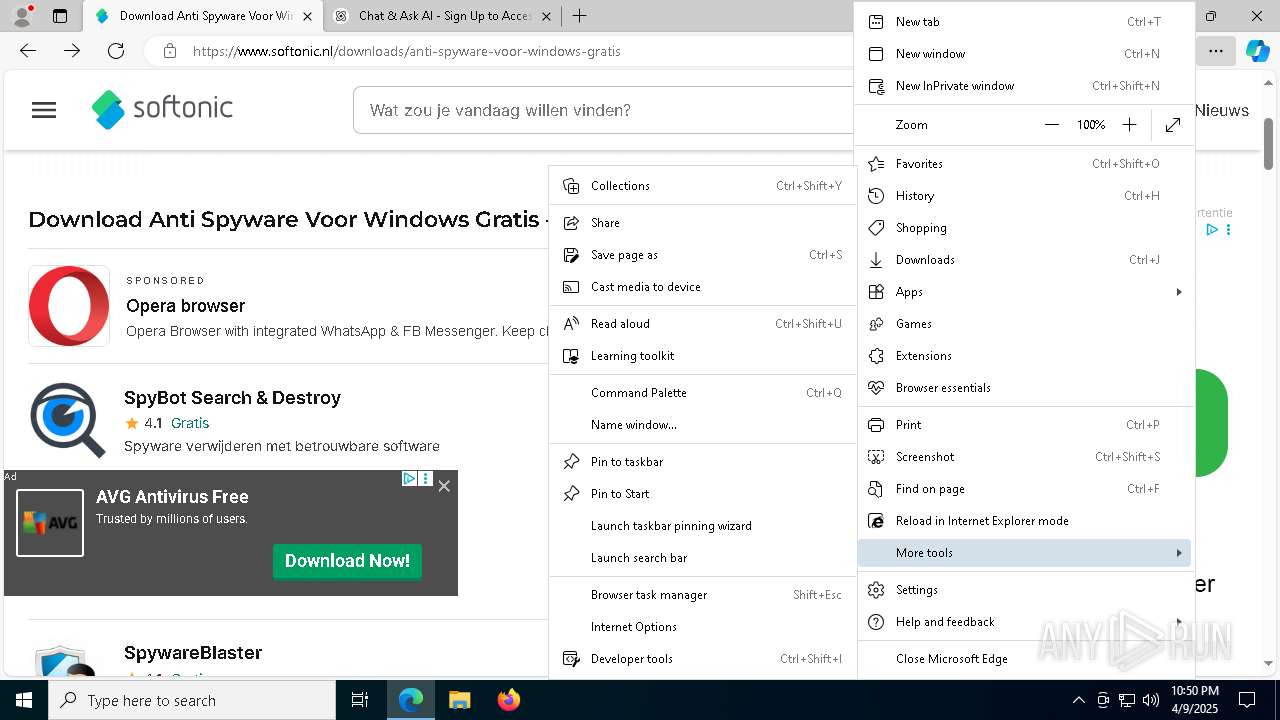Open the Collections icon in More tools submenu

pyautogui.click(x=572, y=186)
